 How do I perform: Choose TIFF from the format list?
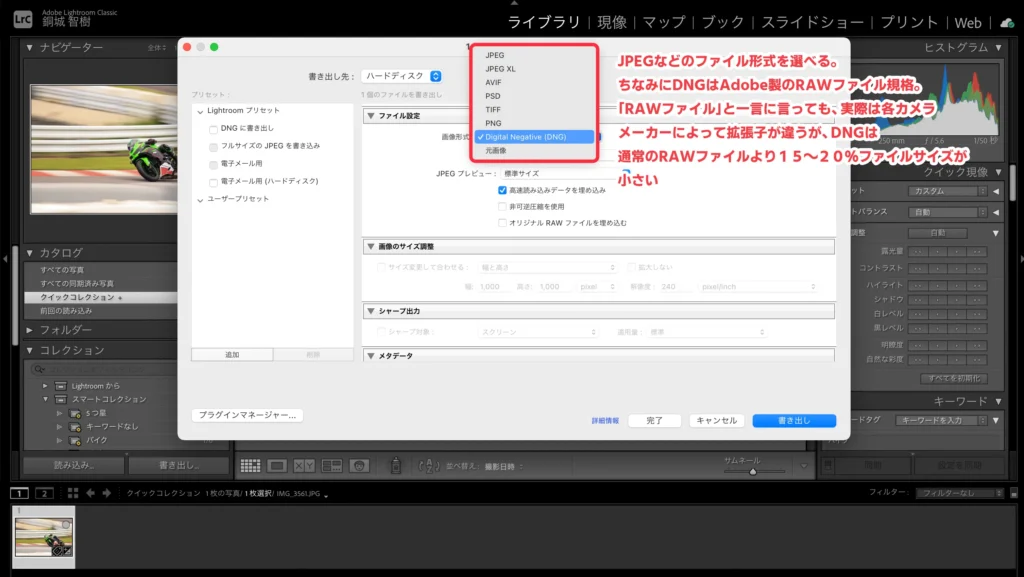tap(493, 109)
